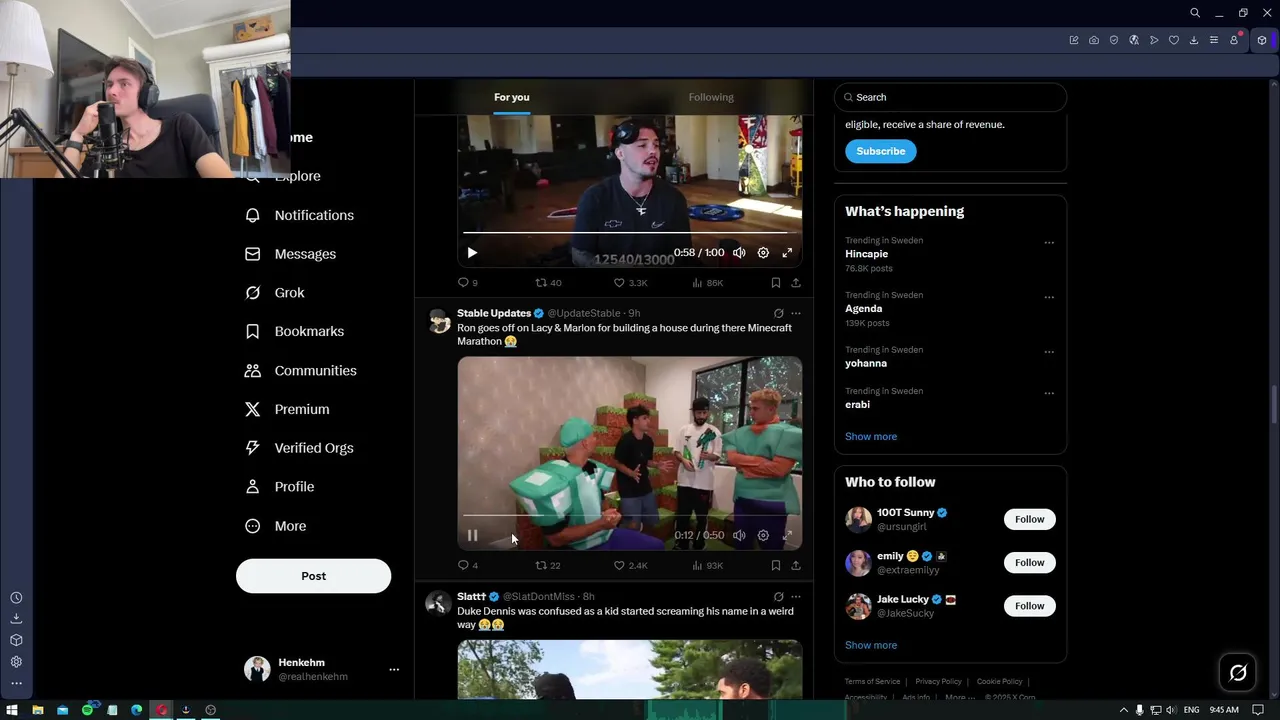This screenshot has width=1280, height=720.
Task: Open Verified Orgs
Action: (299, 448)
